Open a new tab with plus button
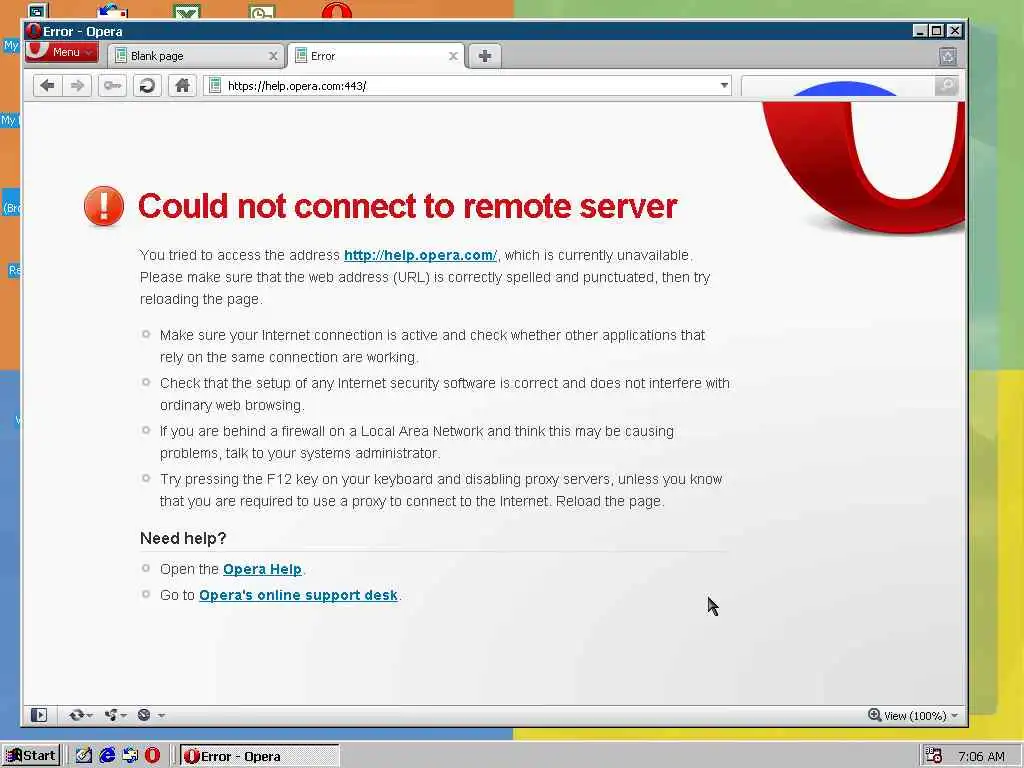1024x768 pixels. click(485, 56)
